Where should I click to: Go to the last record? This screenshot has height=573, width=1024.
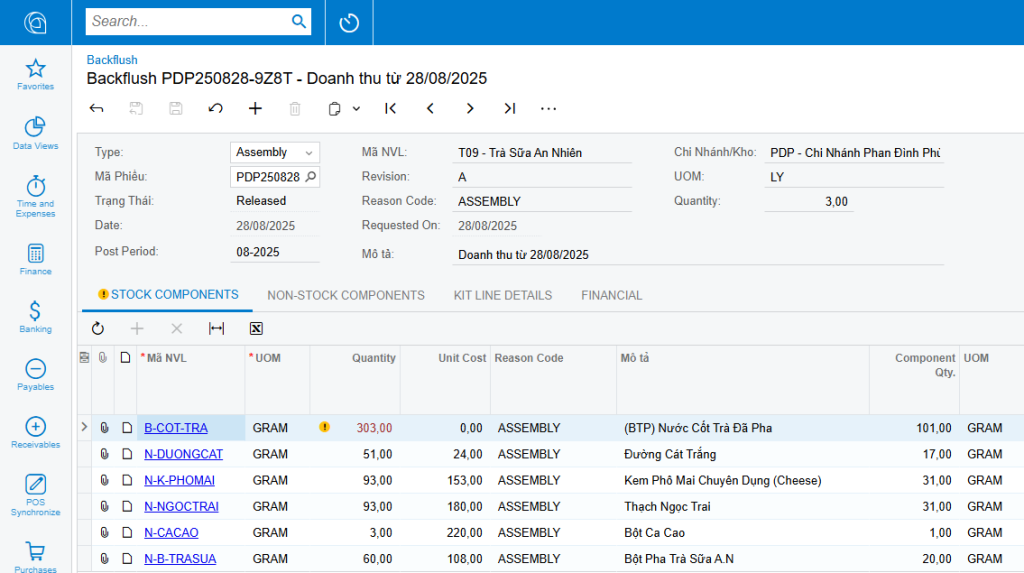pos(510,108)
